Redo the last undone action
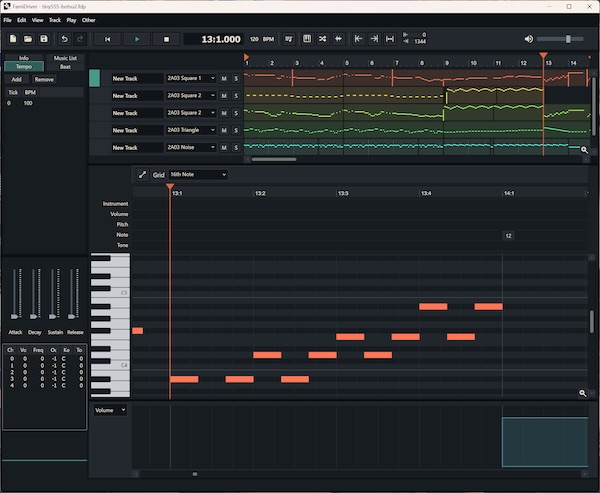600x493 pixels. click(x=80, y=39)
